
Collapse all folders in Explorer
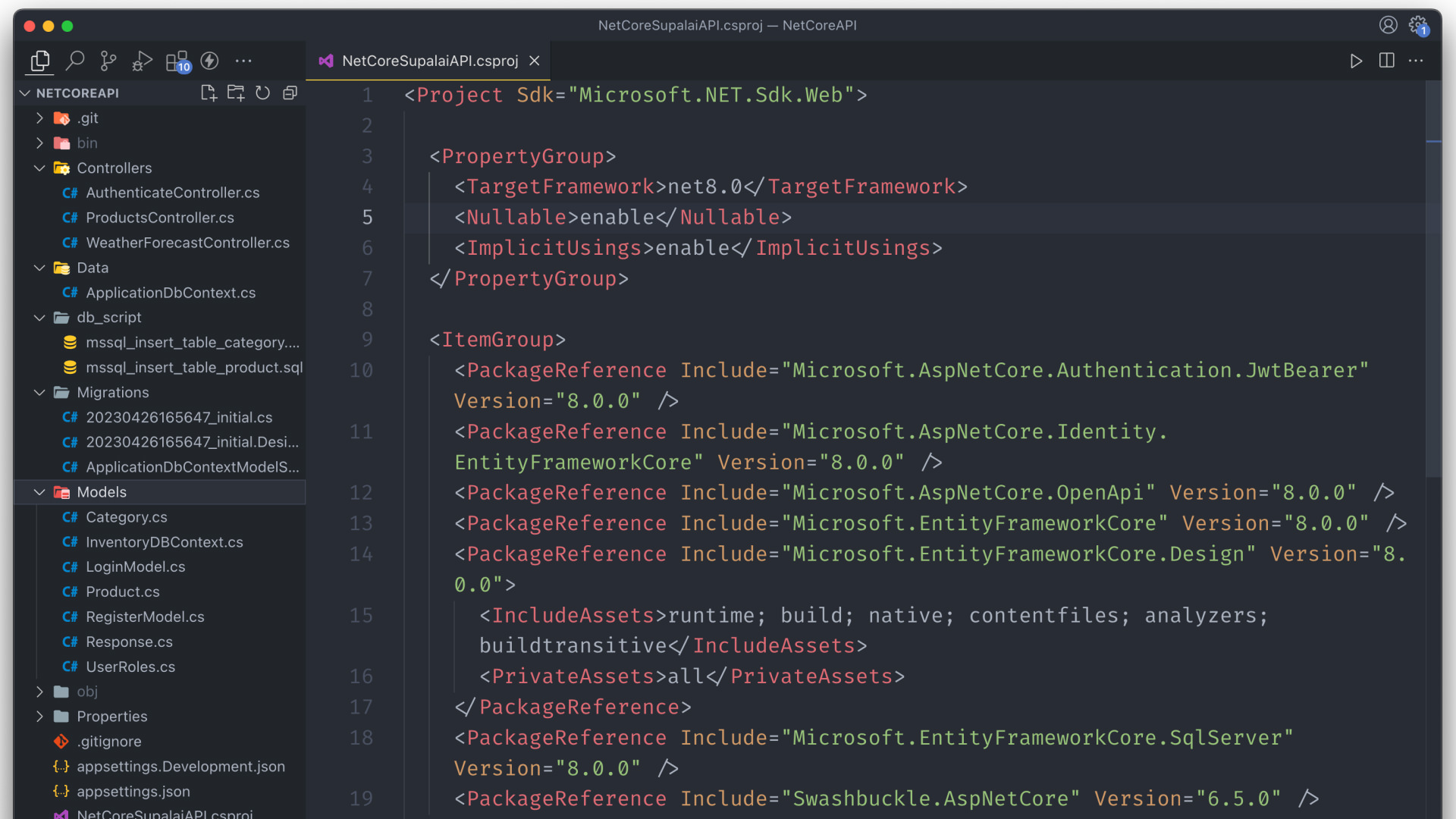[290, 93]
